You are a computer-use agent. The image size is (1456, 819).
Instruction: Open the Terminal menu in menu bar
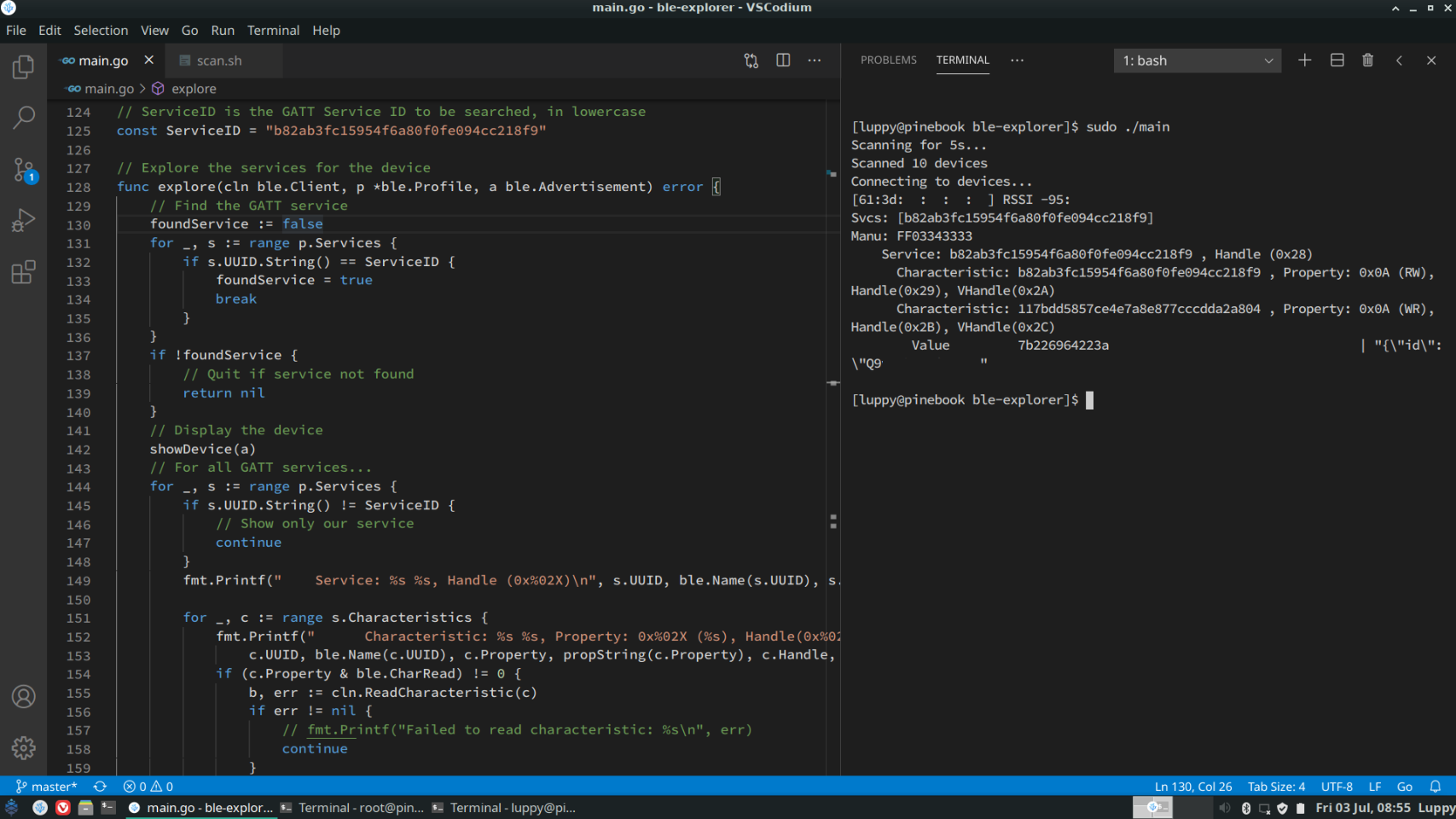click(x=273, y=30)
